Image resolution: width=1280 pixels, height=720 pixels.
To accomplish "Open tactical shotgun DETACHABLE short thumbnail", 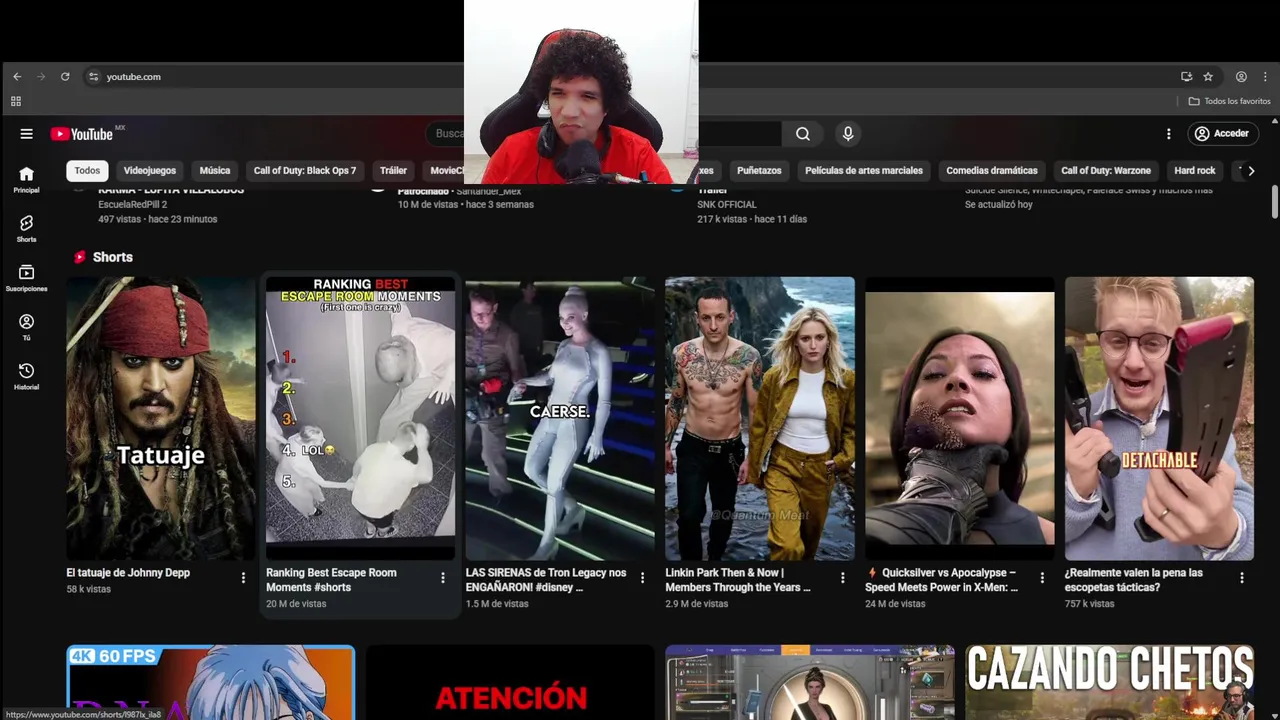I will [1159, 418].
